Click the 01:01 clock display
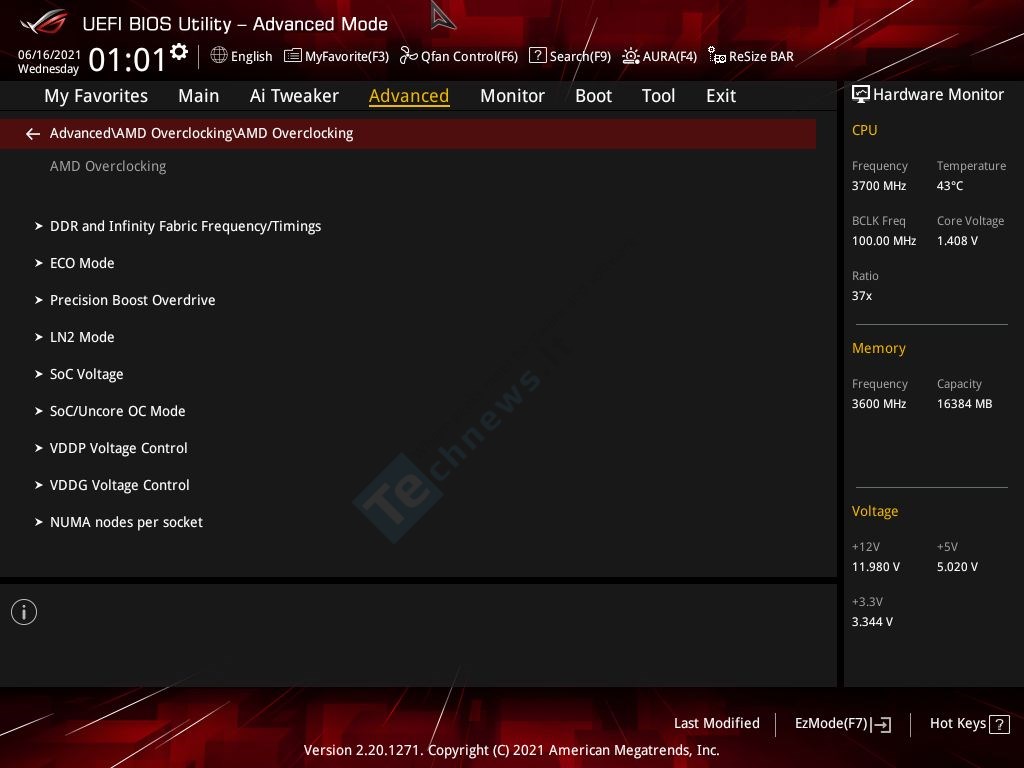This screenshot has height=768, width=1024. pyautogui.click(x=127, y=60)
